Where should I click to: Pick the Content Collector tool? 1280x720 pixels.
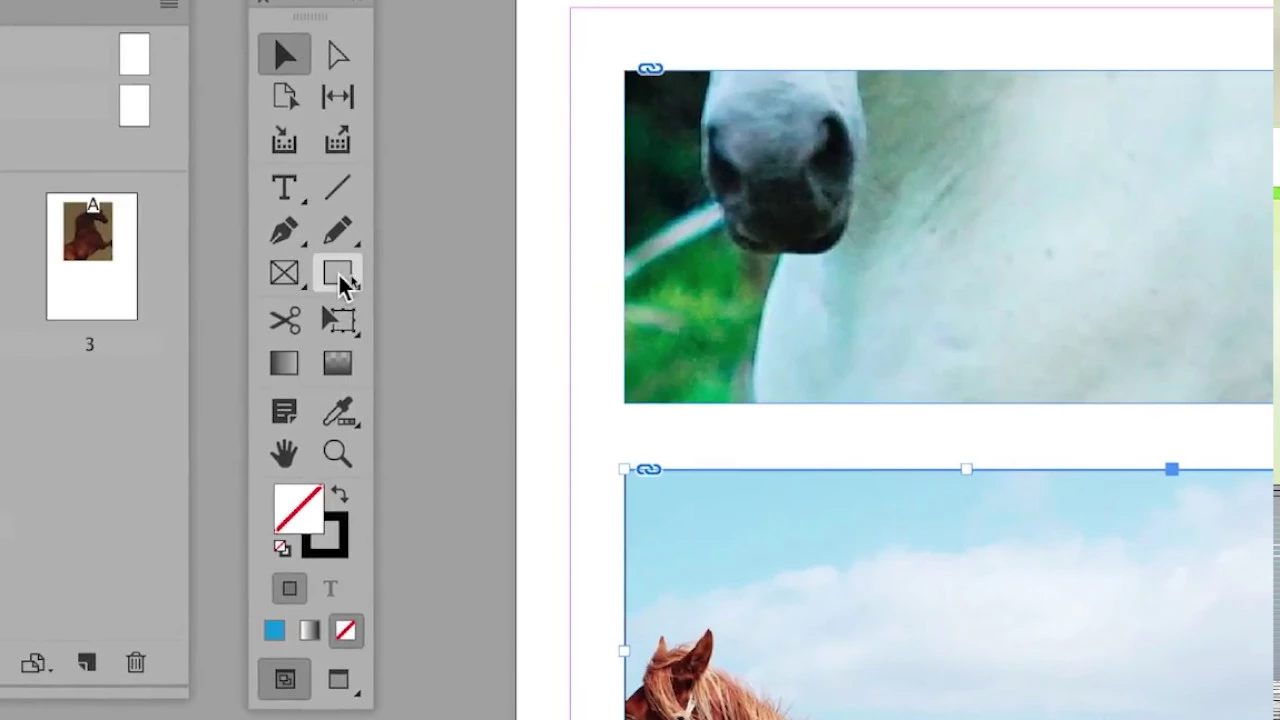[284, 140]
